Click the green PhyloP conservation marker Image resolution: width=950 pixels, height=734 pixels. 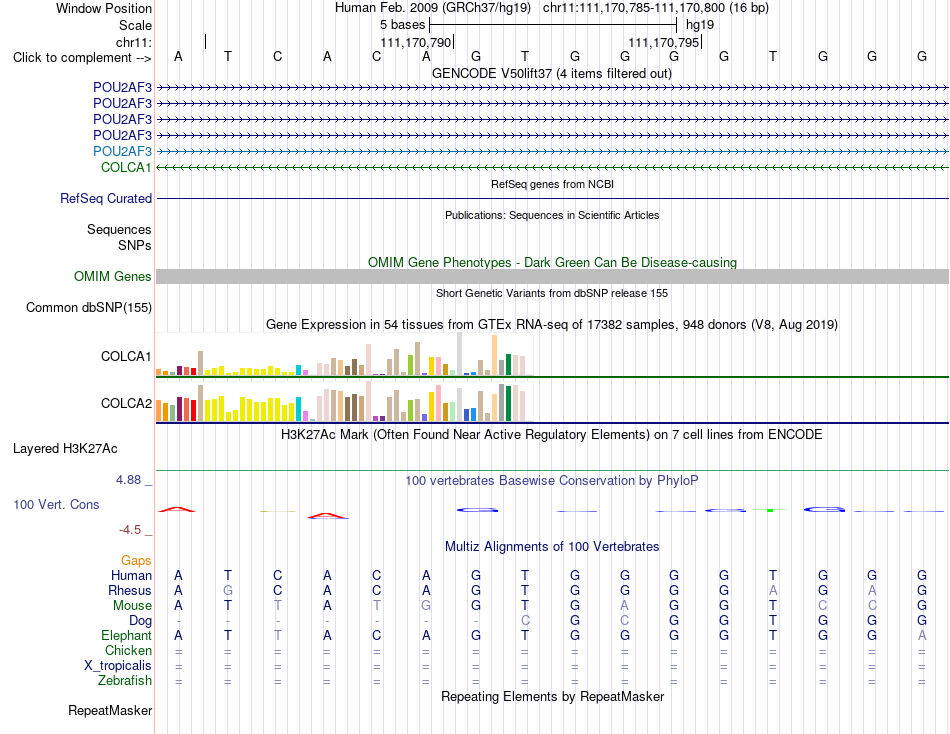(770, 510)
